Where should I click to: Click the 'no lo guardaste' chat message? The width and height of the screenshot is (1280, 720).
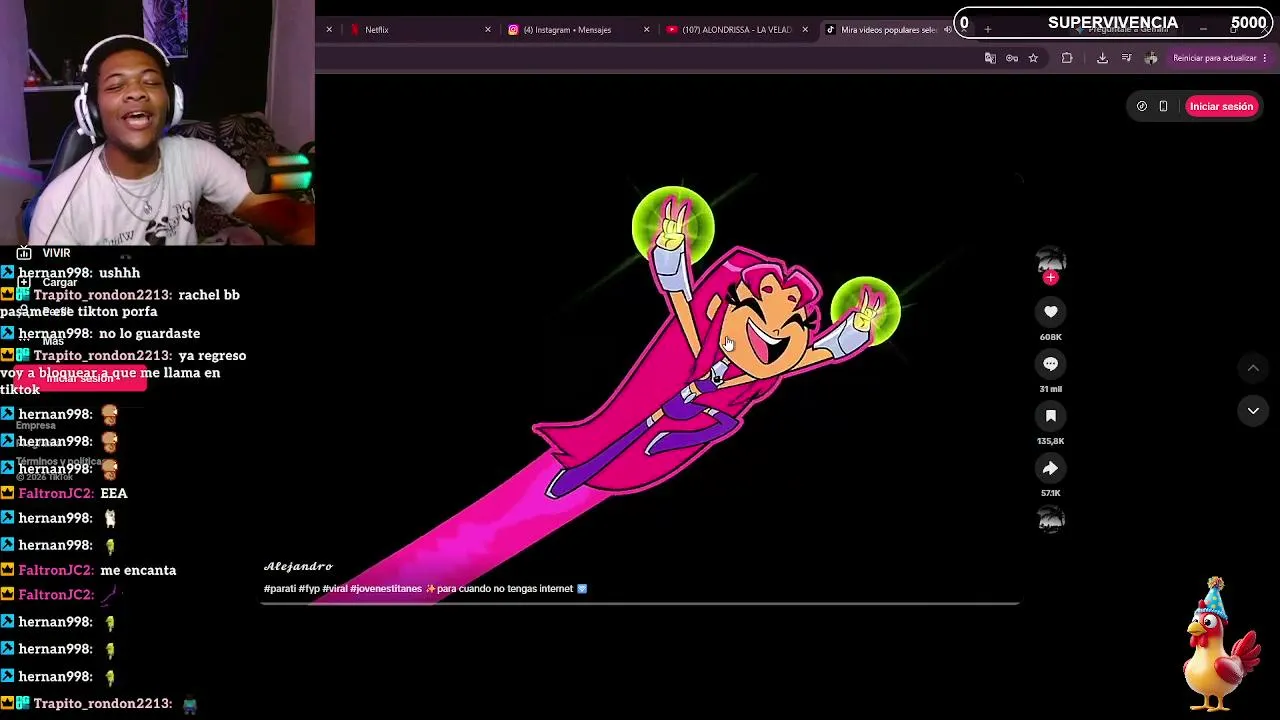tap(149, 334)
